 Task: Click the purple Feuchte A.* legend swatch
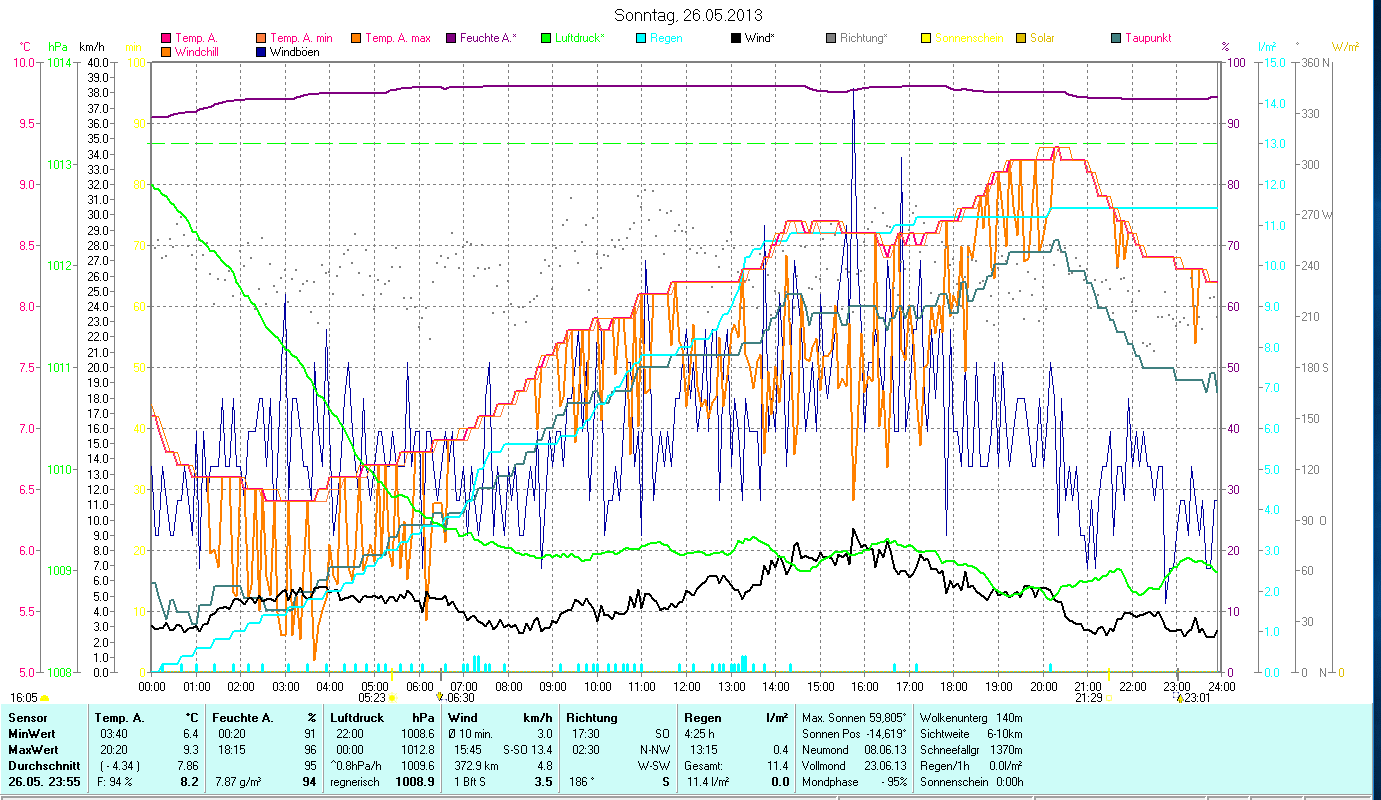point(452,38)
